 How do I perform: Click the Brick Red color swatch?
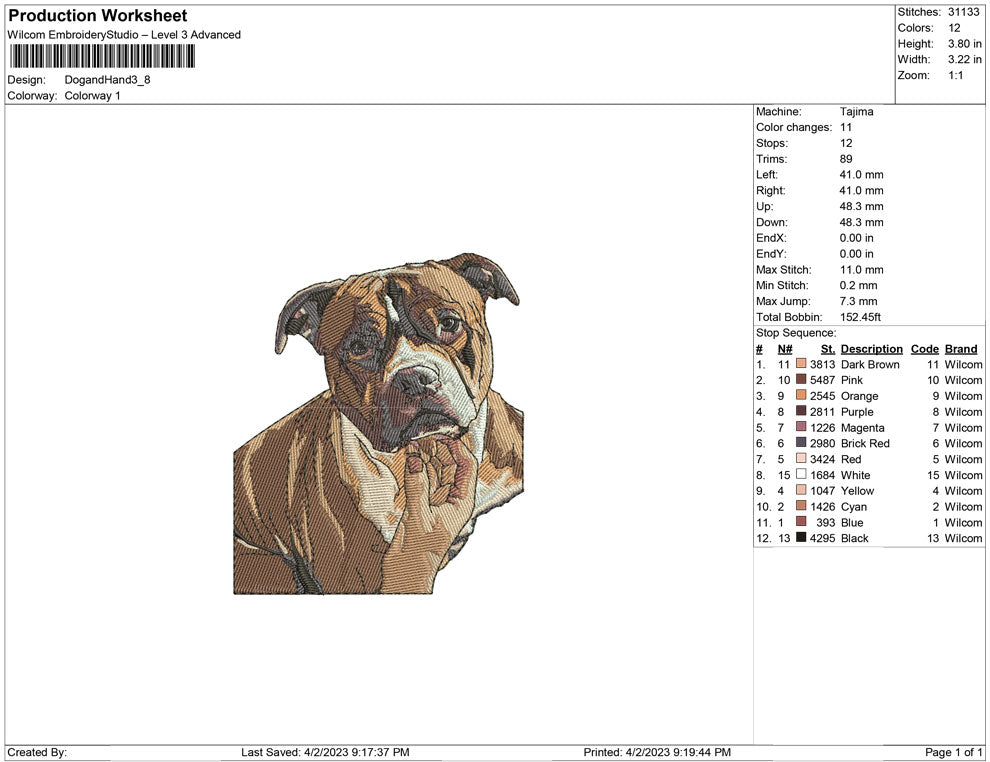801,443
